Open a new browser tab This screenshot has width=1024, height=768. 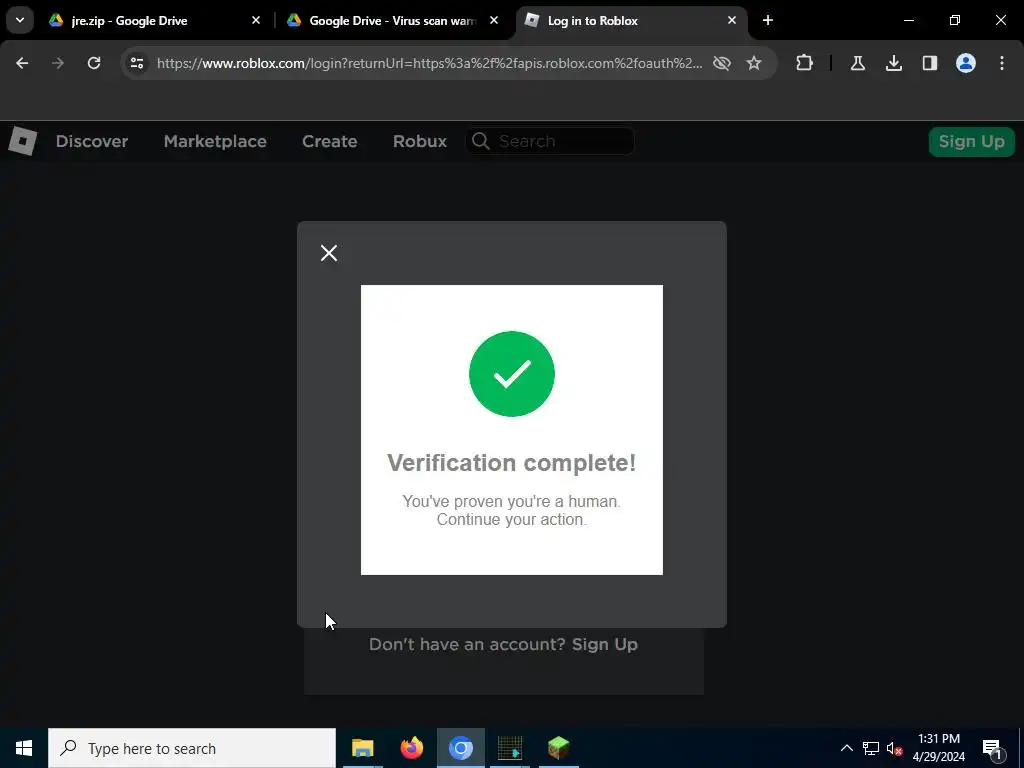coord(768,20)
